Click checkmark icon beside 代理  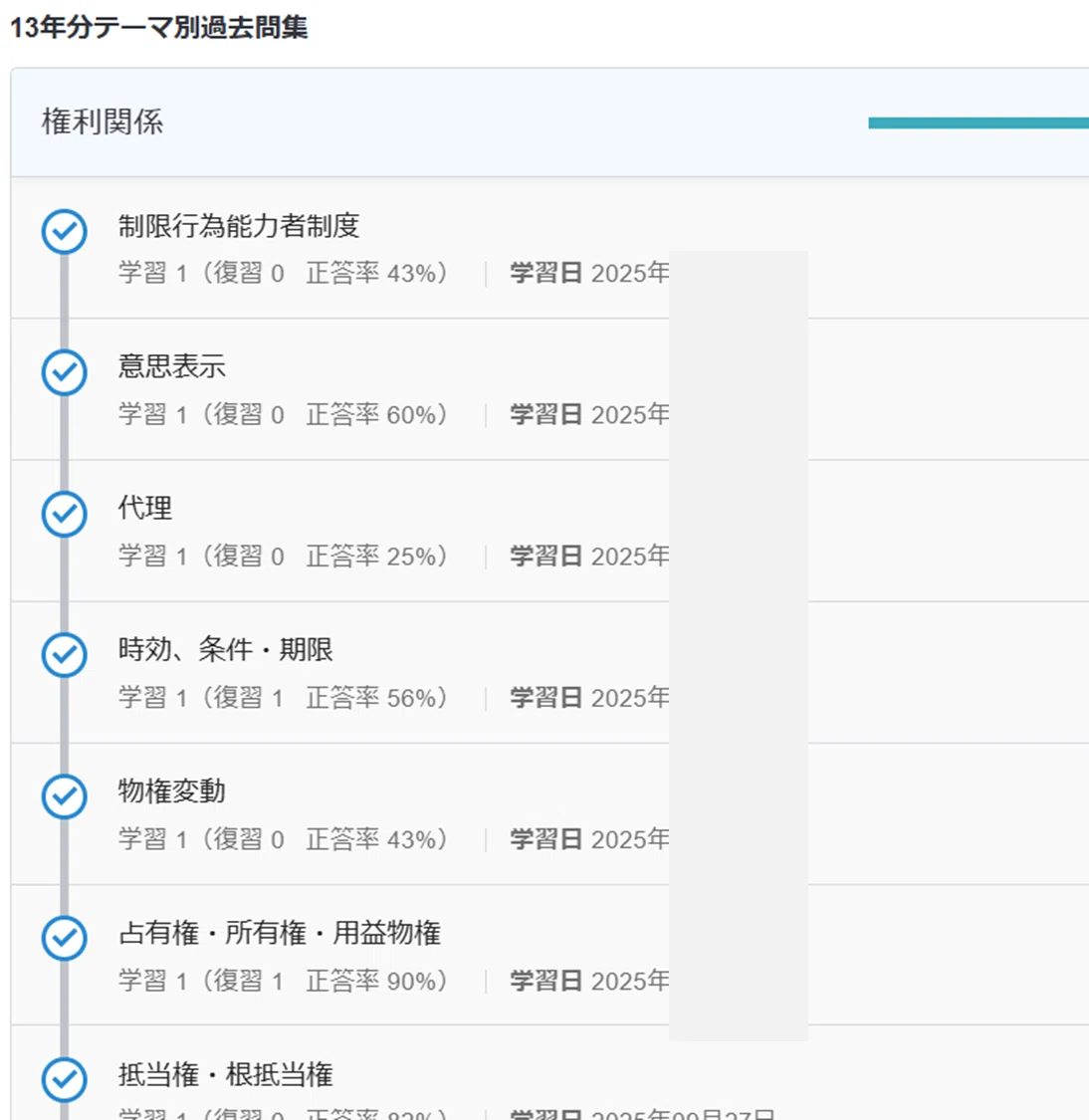point(65,515)
